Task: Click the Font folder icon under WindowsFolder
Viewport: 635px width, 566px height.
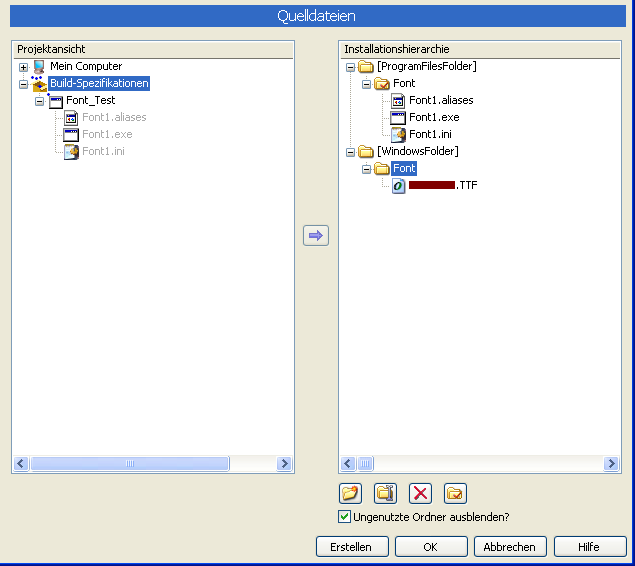Action: (382, 169)
